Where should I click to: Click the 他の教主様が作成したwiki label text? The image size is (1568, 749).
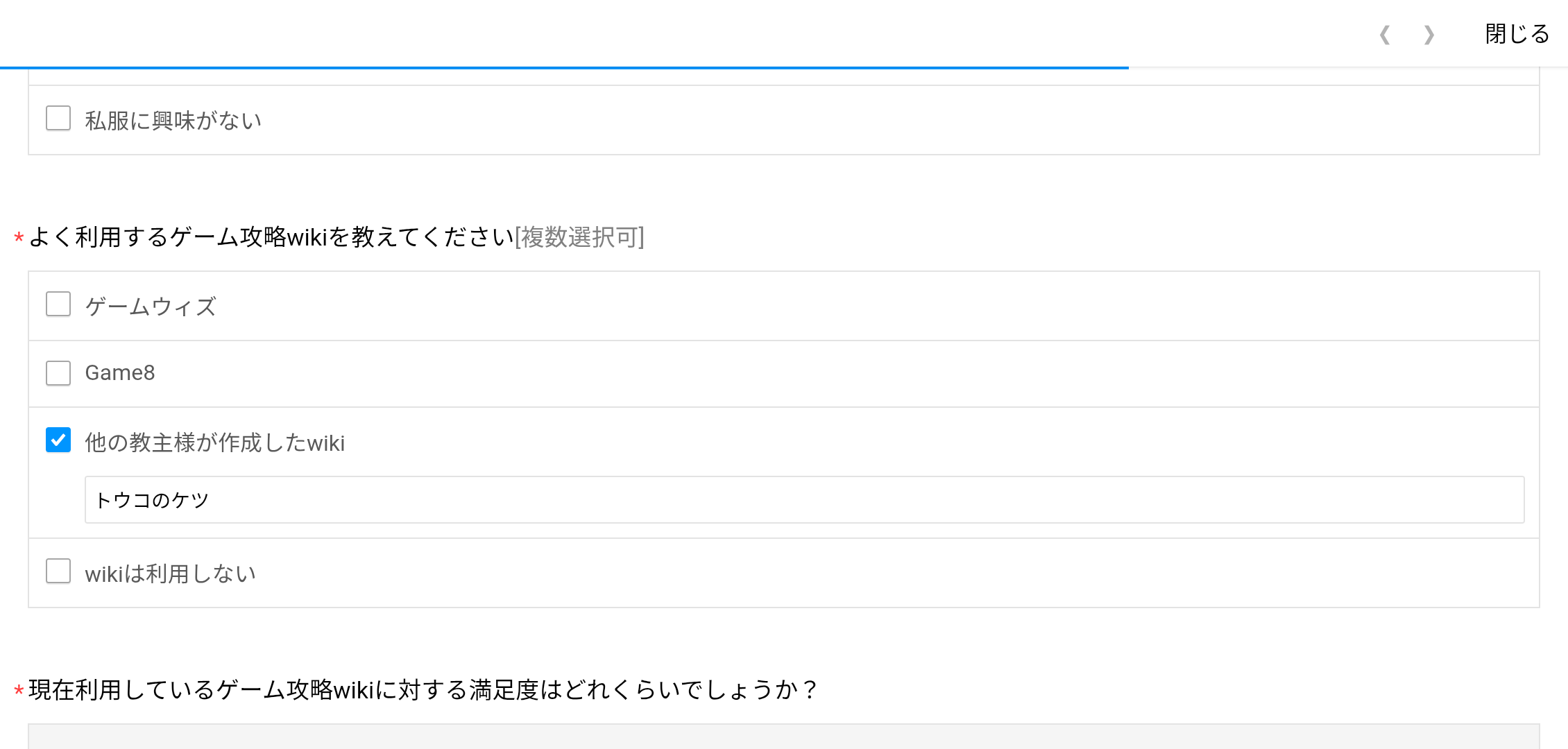click(214, 443)
